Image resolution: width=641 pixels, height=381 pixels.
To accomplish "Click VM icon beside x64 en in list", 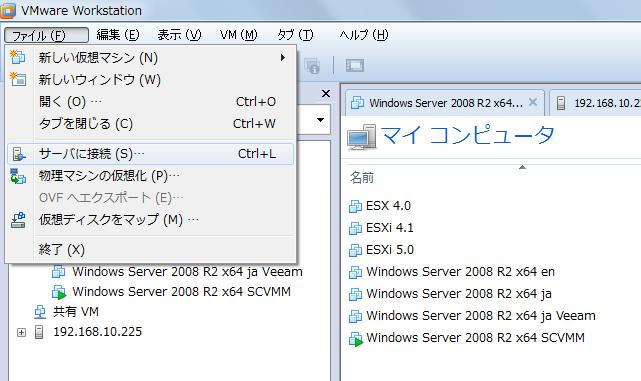I will point(356,272).
